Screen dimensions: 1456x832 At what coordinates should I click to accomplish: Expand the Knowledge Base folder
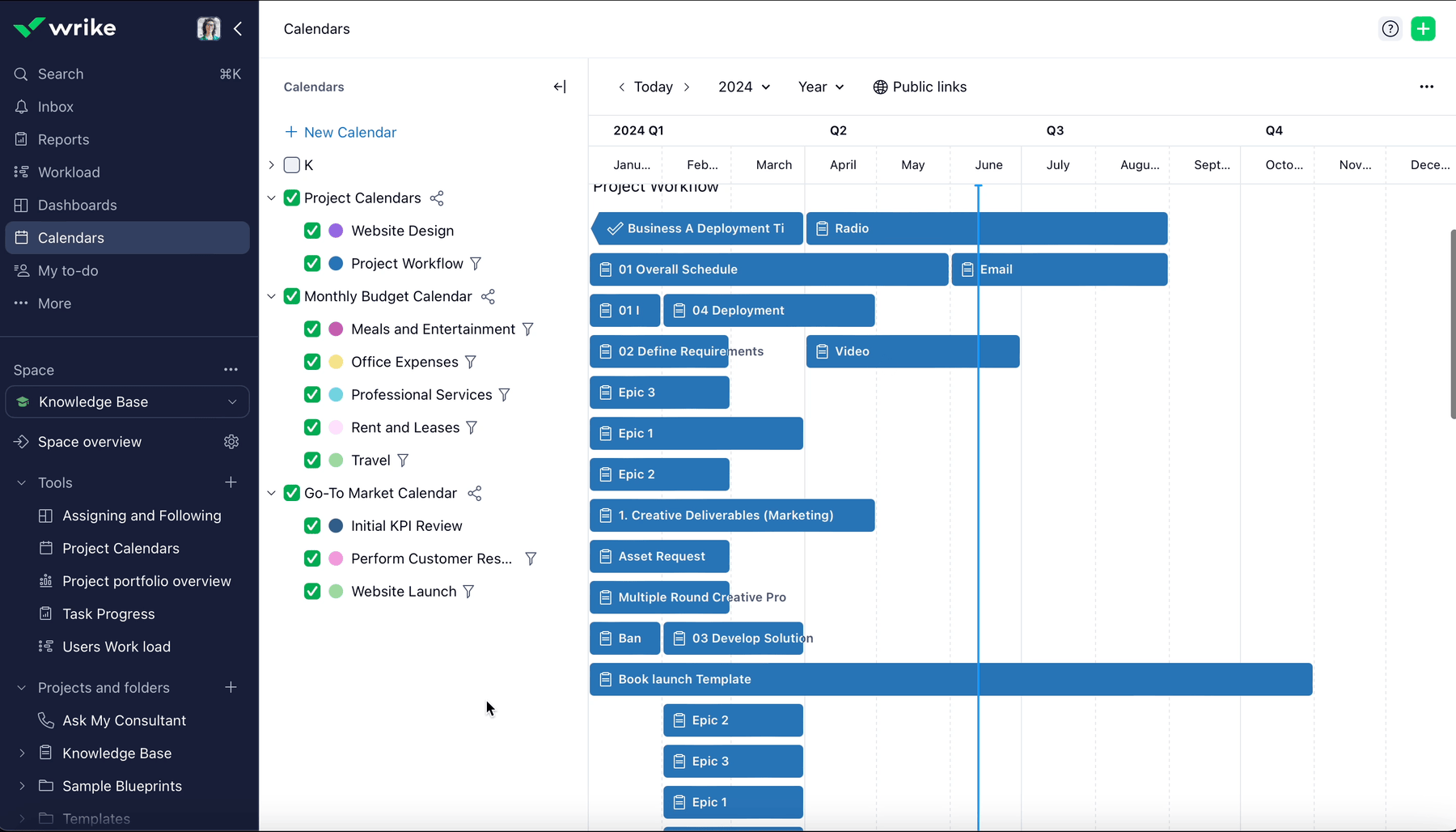[22, 753]
